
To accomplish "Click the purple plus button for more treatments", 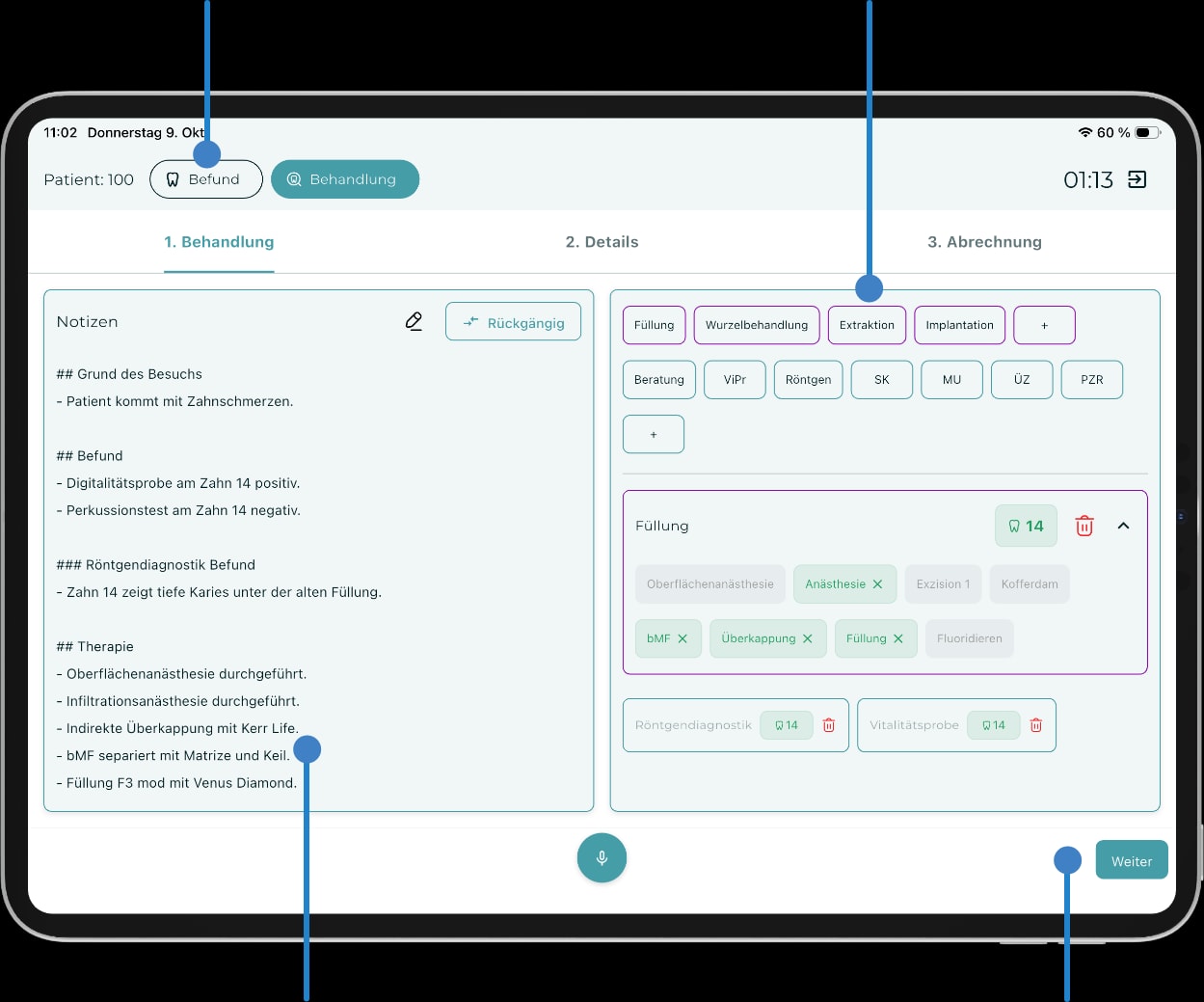I will coord(1044,325).
